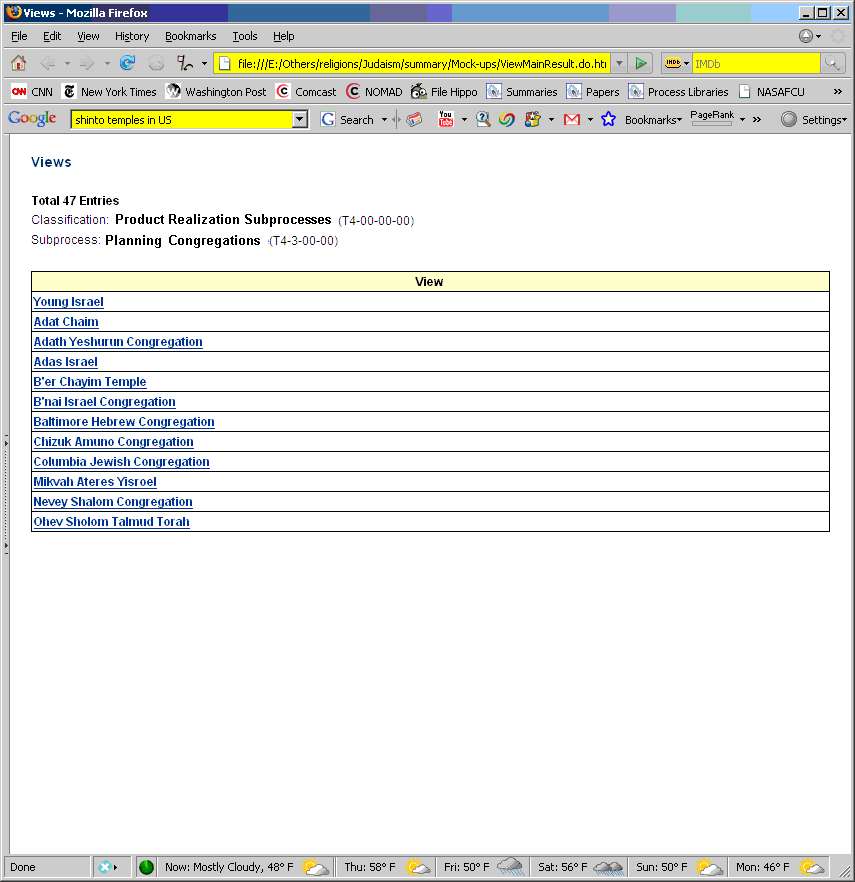Open the Google search box suggestions dropdown

[x=300, y=119]
